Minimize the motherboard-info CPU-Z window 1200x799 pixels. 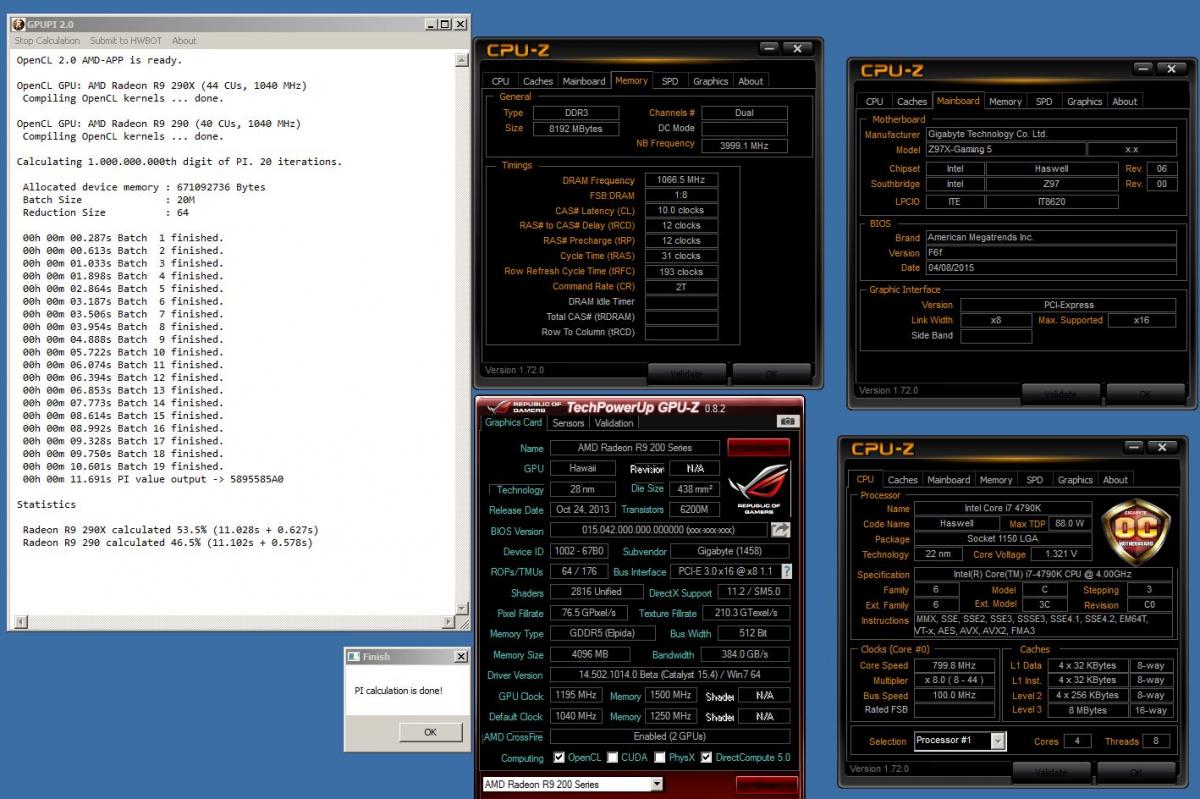[x=1144, y=68]
